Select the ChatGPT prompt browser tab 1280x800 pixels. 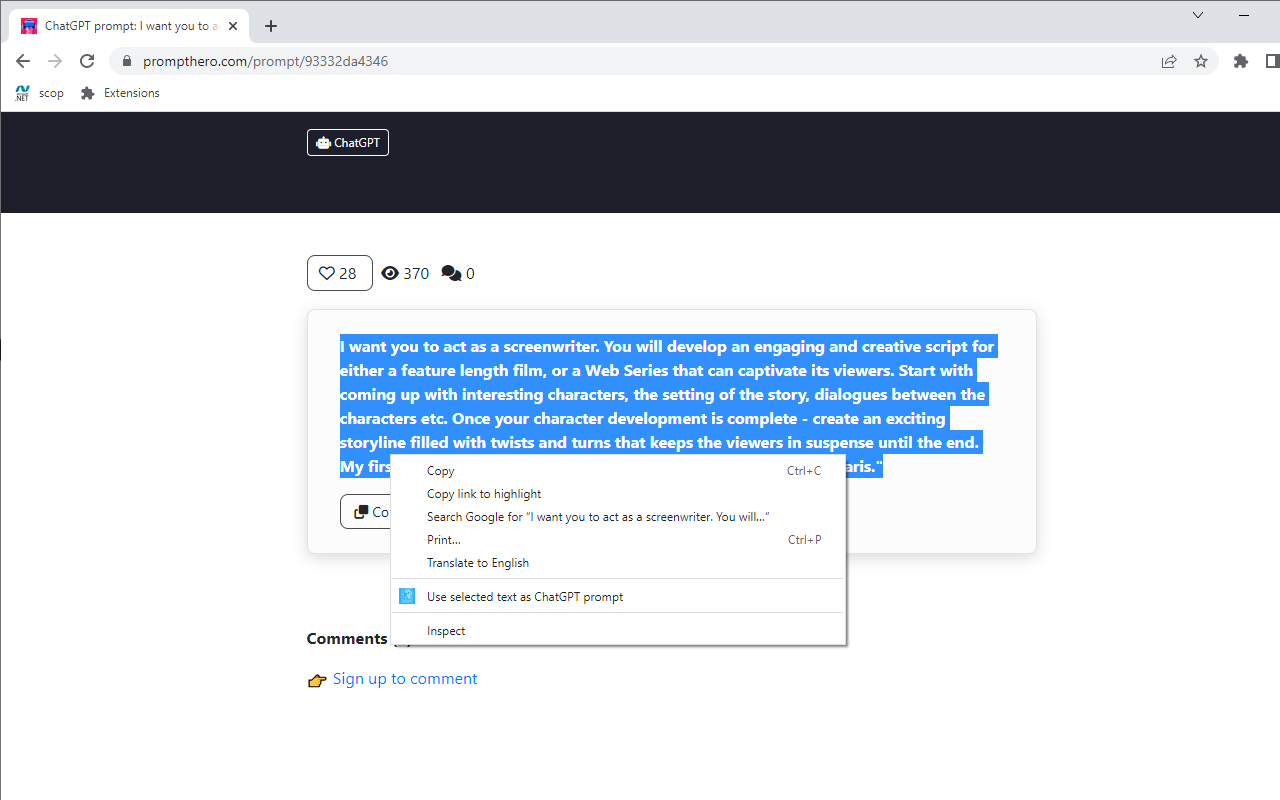pos(129,27)
